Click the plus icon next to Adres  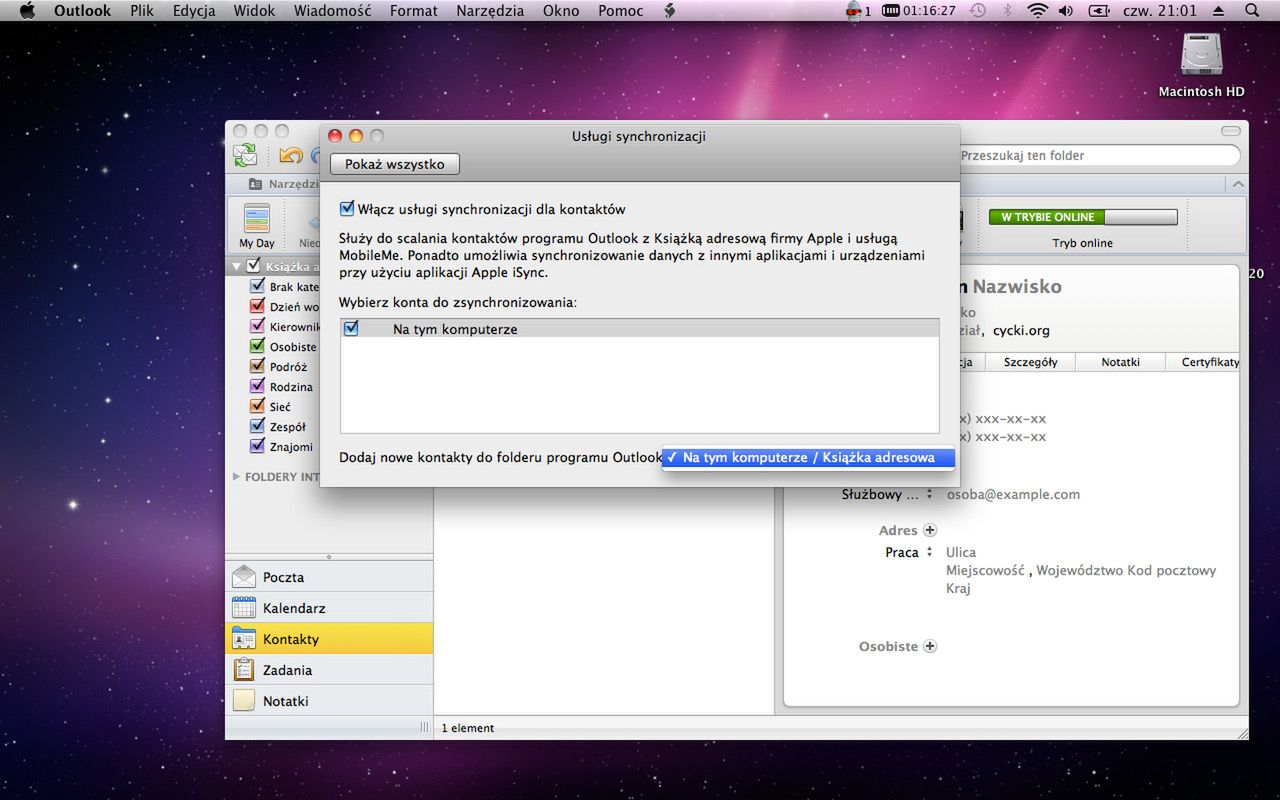coord(930,530)
